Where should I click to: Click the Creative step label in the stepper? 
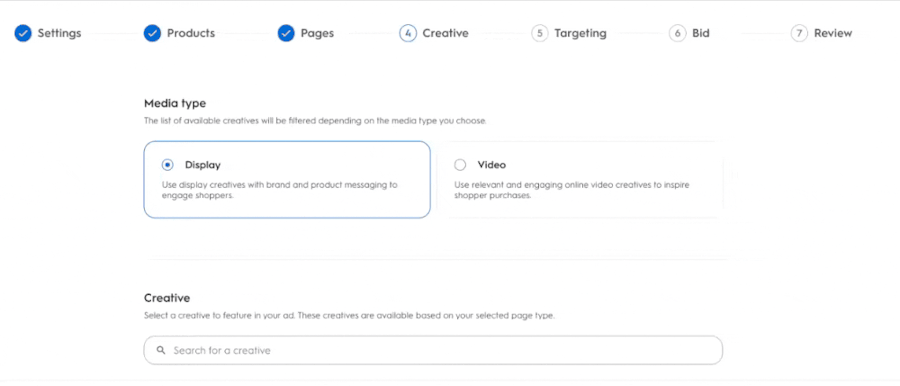tap(445, 33)
